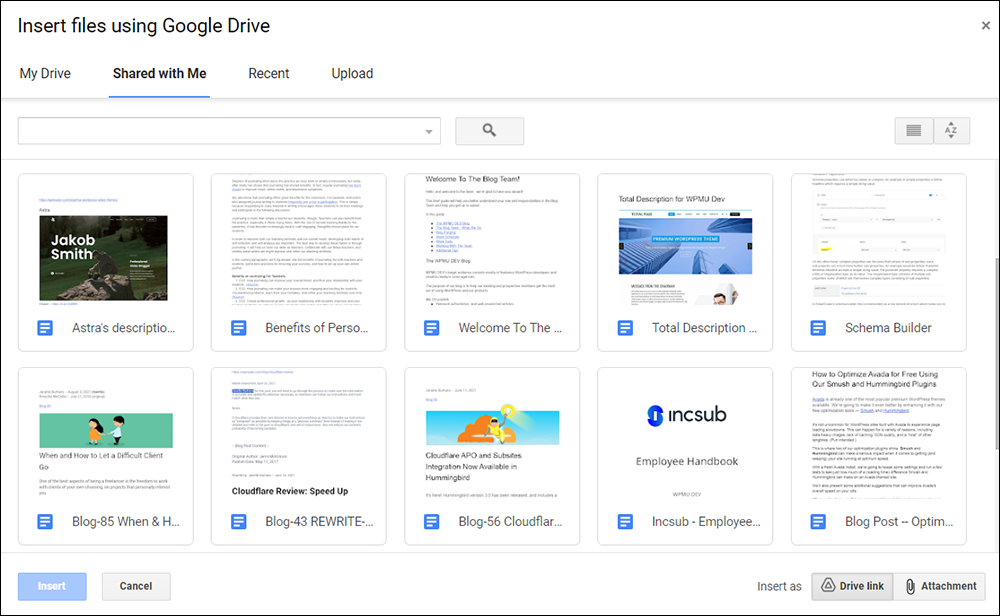Image resolution: width=1000 pixels, height=616 pixels.
Task: Select the Shared with Me tab
Action: [x=159, y=74]
